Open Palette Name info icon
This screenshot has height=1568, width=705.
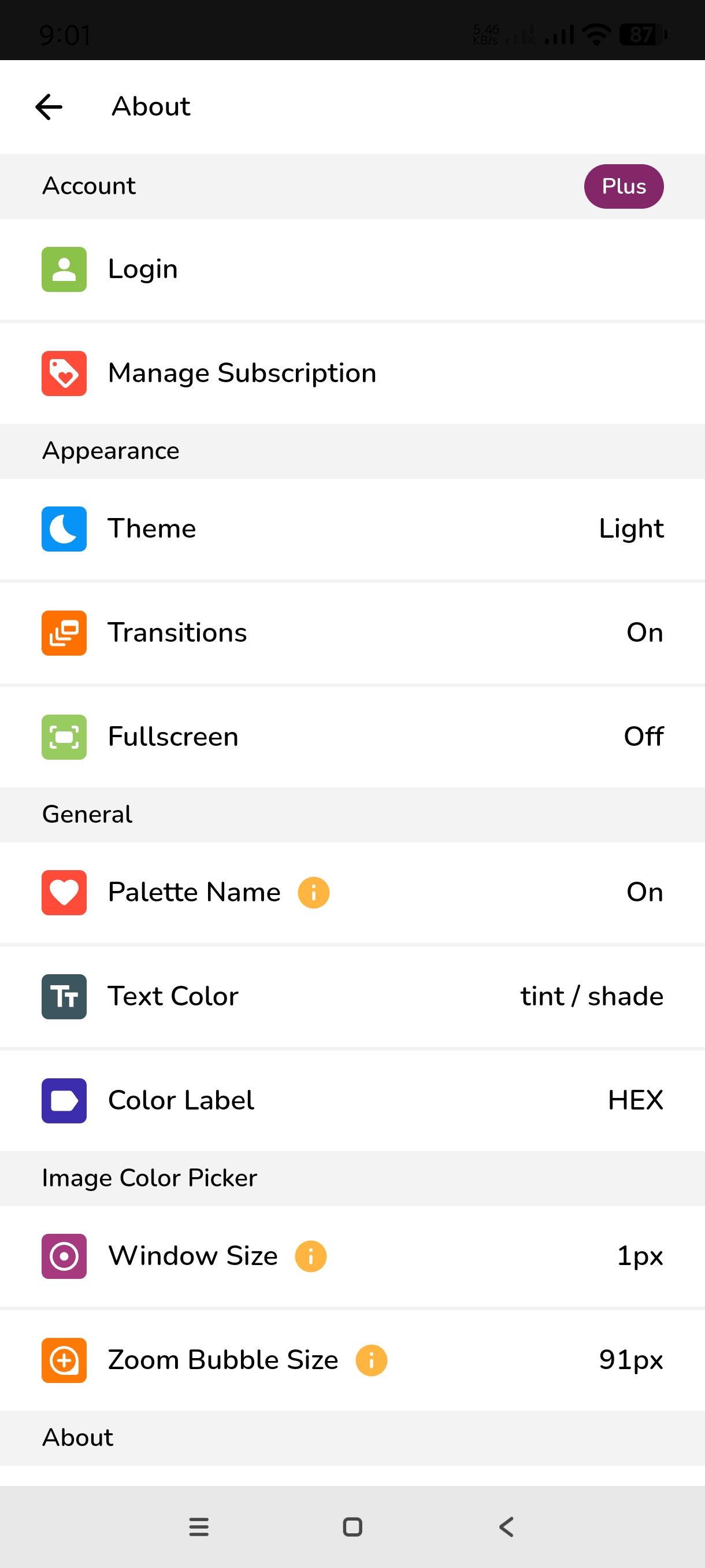pyautogui.click(x=313, y=892)
